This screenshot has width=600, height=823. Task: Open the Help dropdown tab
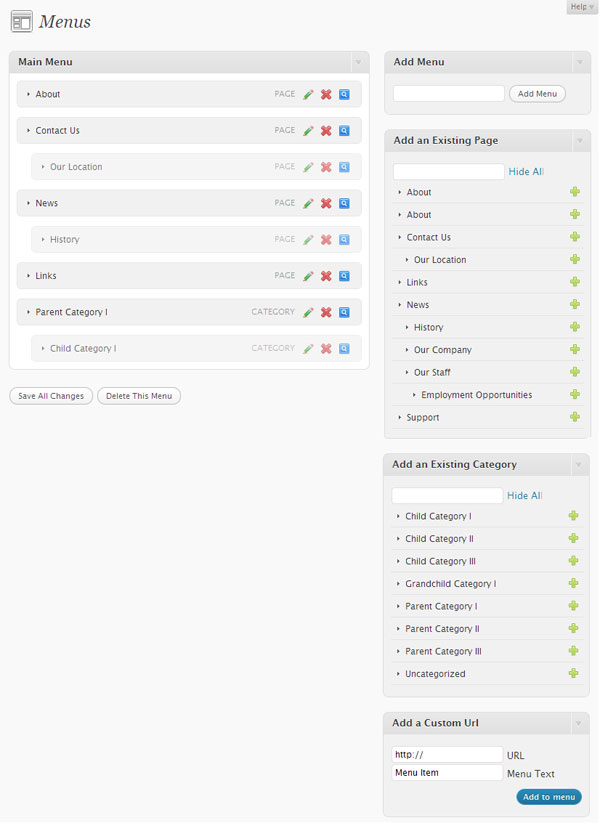[x=582, y=7]
